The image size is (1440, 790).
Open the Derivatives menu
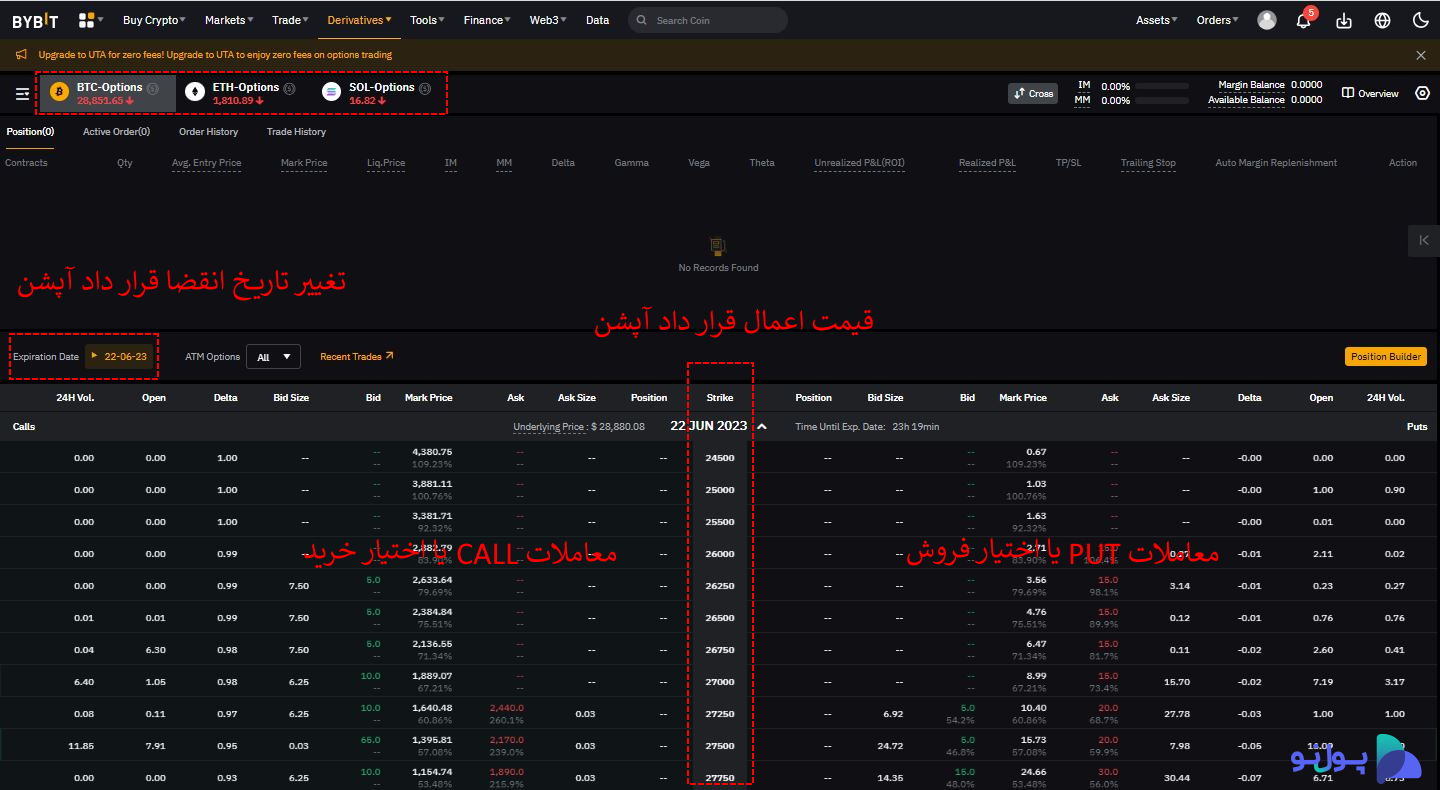360,20
